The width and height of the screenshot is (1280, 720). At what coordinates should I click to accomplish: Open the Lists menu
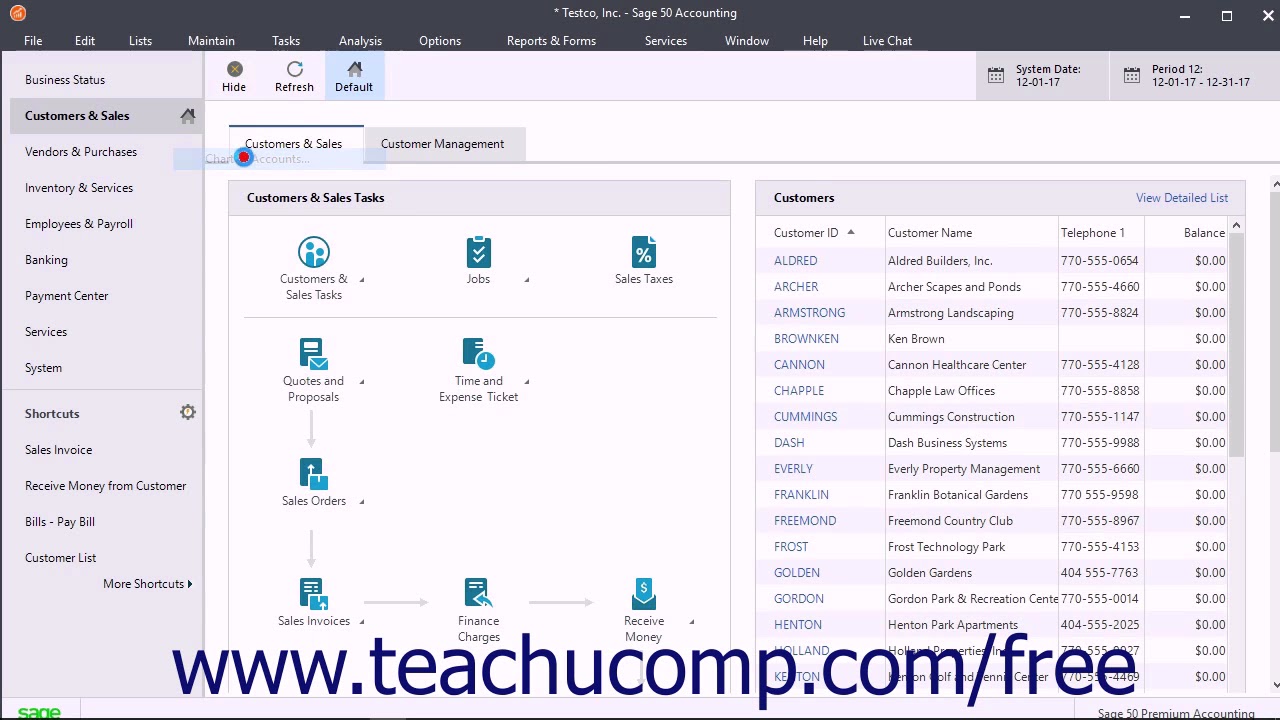coord(140,41)
